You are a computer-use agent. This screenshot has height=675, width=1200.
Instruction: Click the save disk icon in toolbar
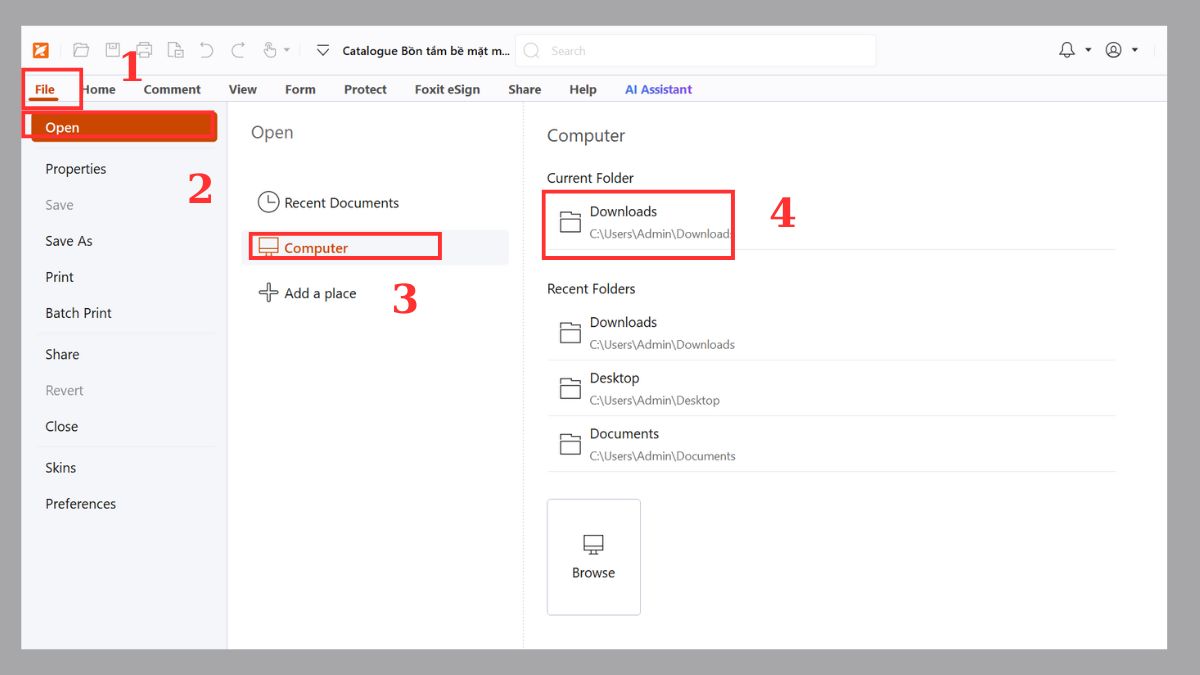coord(113,50)
